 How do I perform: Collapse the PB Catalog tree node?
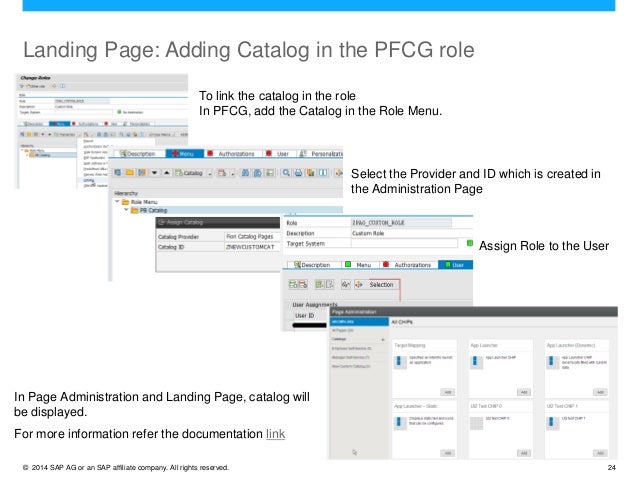pyautogui.click(x=126, y=210)
